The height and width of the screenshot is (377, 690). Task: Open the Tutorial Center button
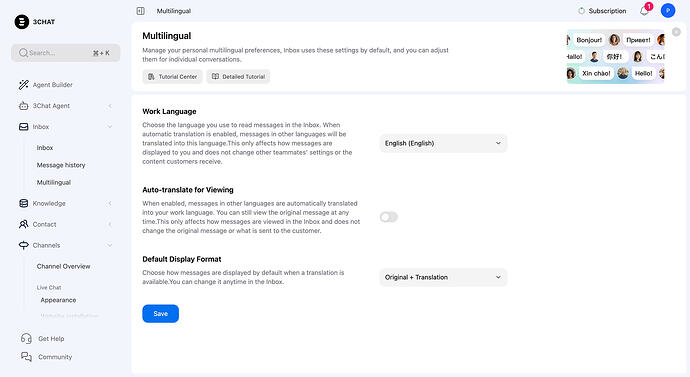tap(172, 77)
